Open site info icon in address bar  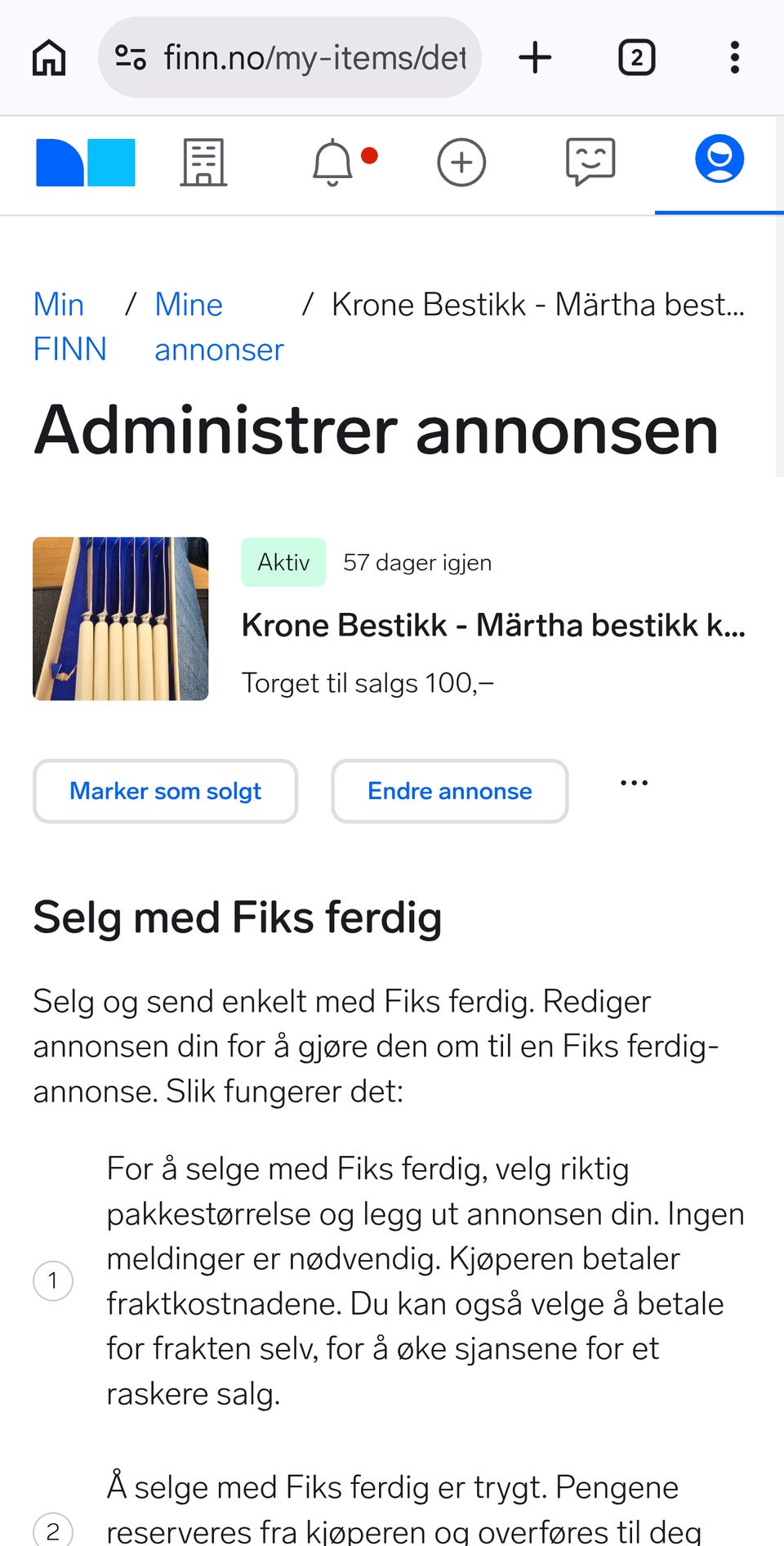pyautogui.click(x=131, y=57)
